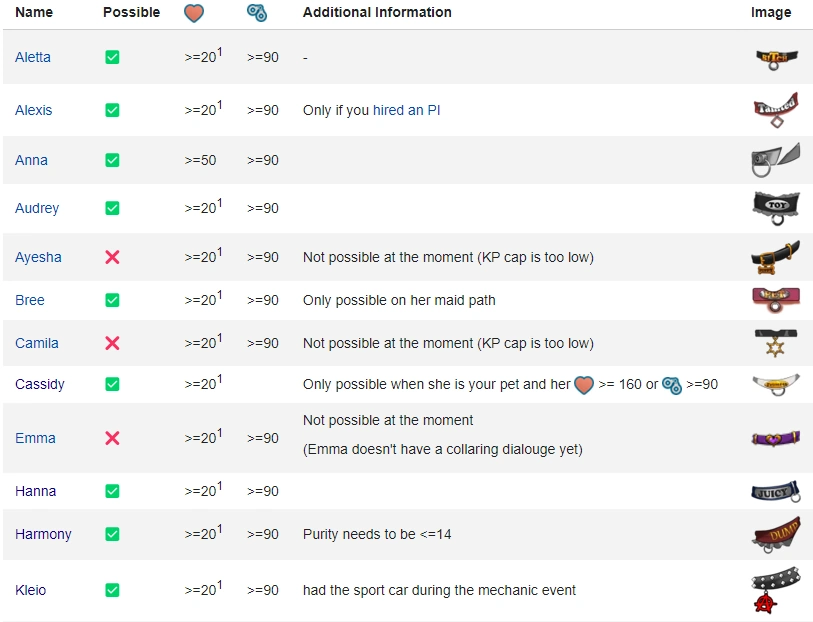Click Aletta's collar image
The image size is (813, 622).
click(776, 58)
